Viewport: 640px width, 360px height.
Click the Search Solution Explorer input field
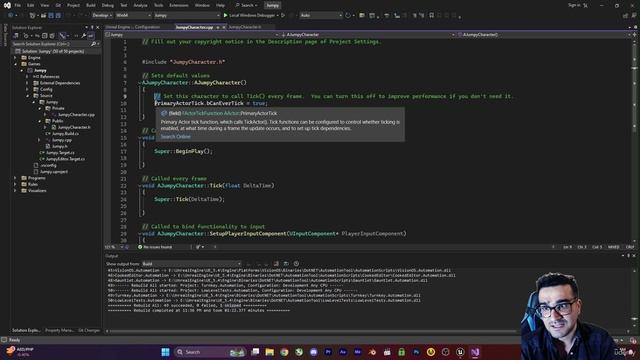pyautogui.click(x=51, y=44)
